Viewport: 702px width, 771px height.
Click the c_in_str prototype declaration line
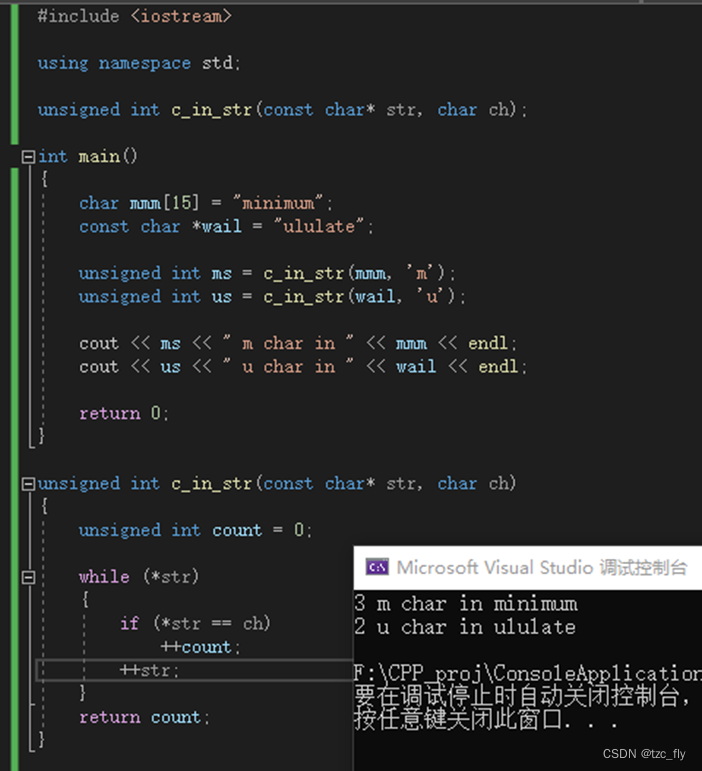coord(282,110)
